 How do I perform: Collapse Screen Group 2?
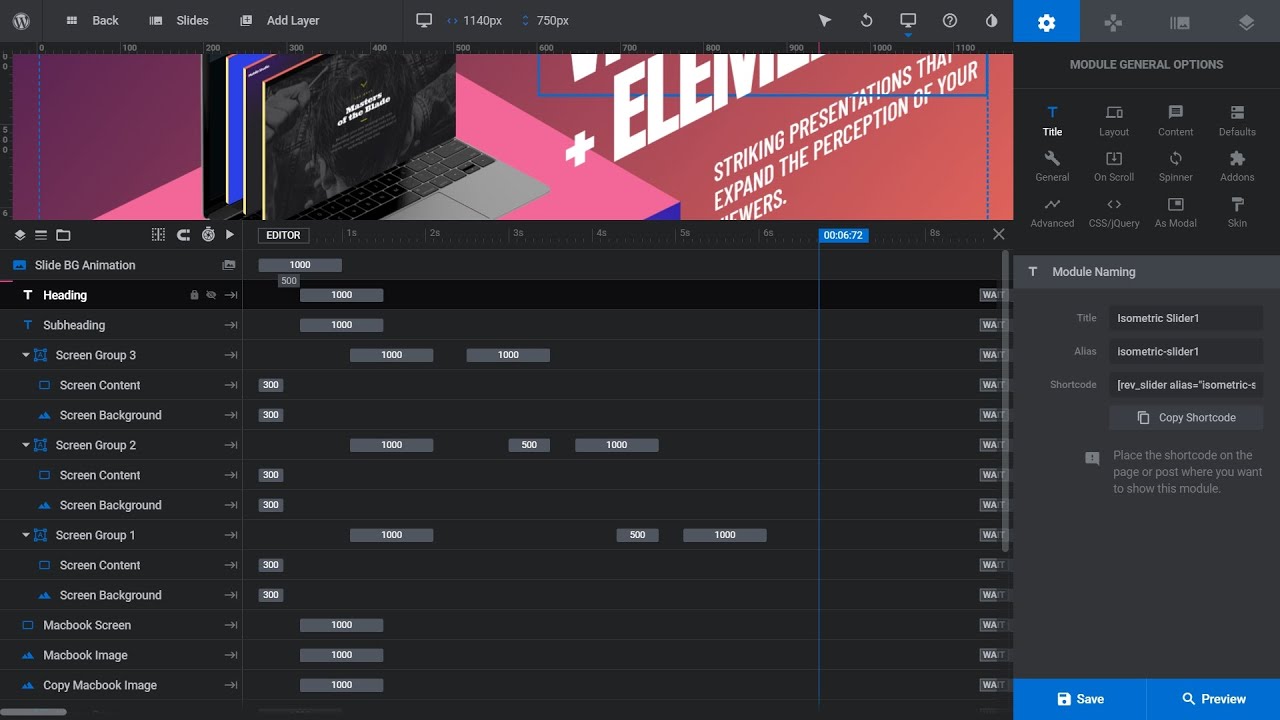click(x=26, y=445)
